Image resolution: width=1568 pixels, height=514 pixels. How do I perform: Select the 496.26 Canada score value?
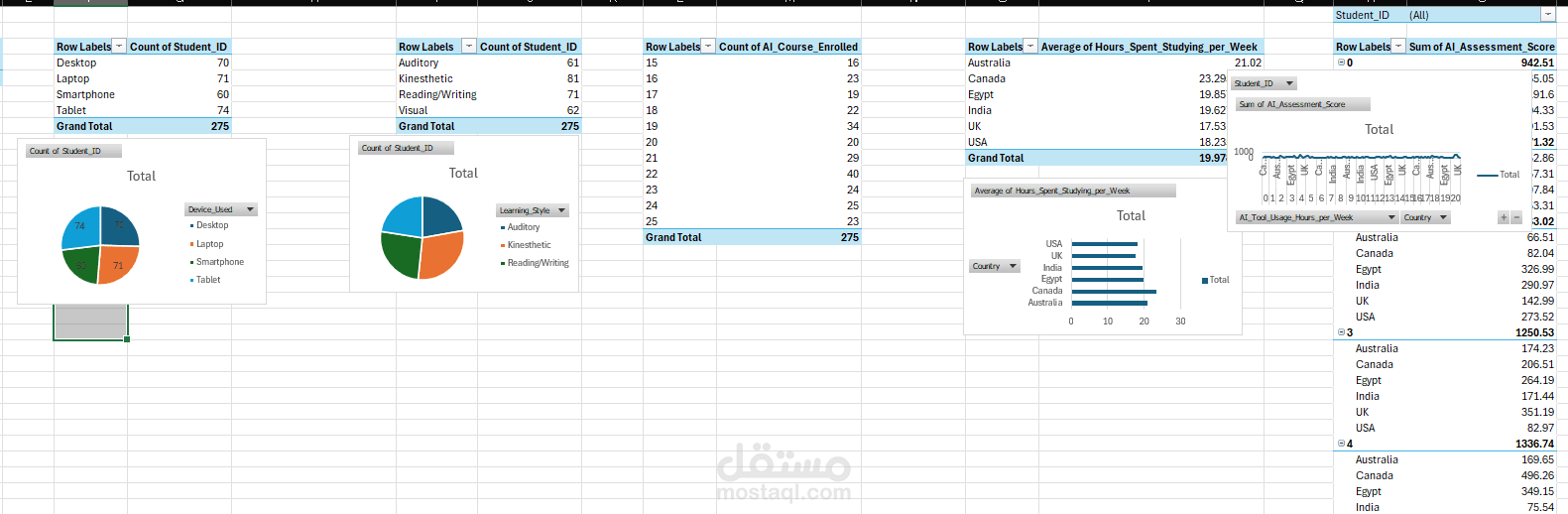tap(1482, 475)
